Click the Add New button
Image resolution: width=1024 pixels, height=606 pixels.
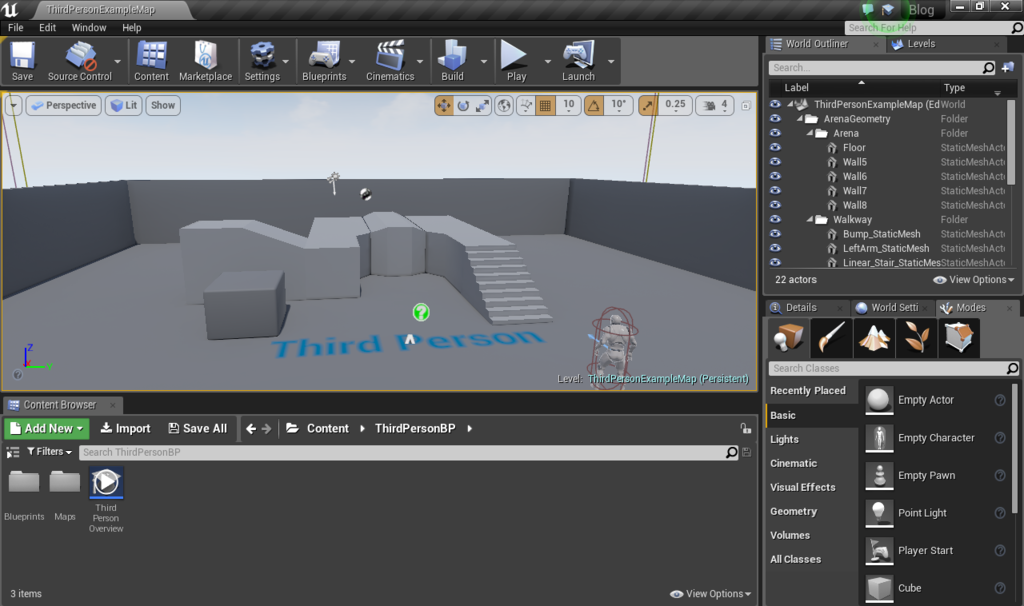pos(47,428)
